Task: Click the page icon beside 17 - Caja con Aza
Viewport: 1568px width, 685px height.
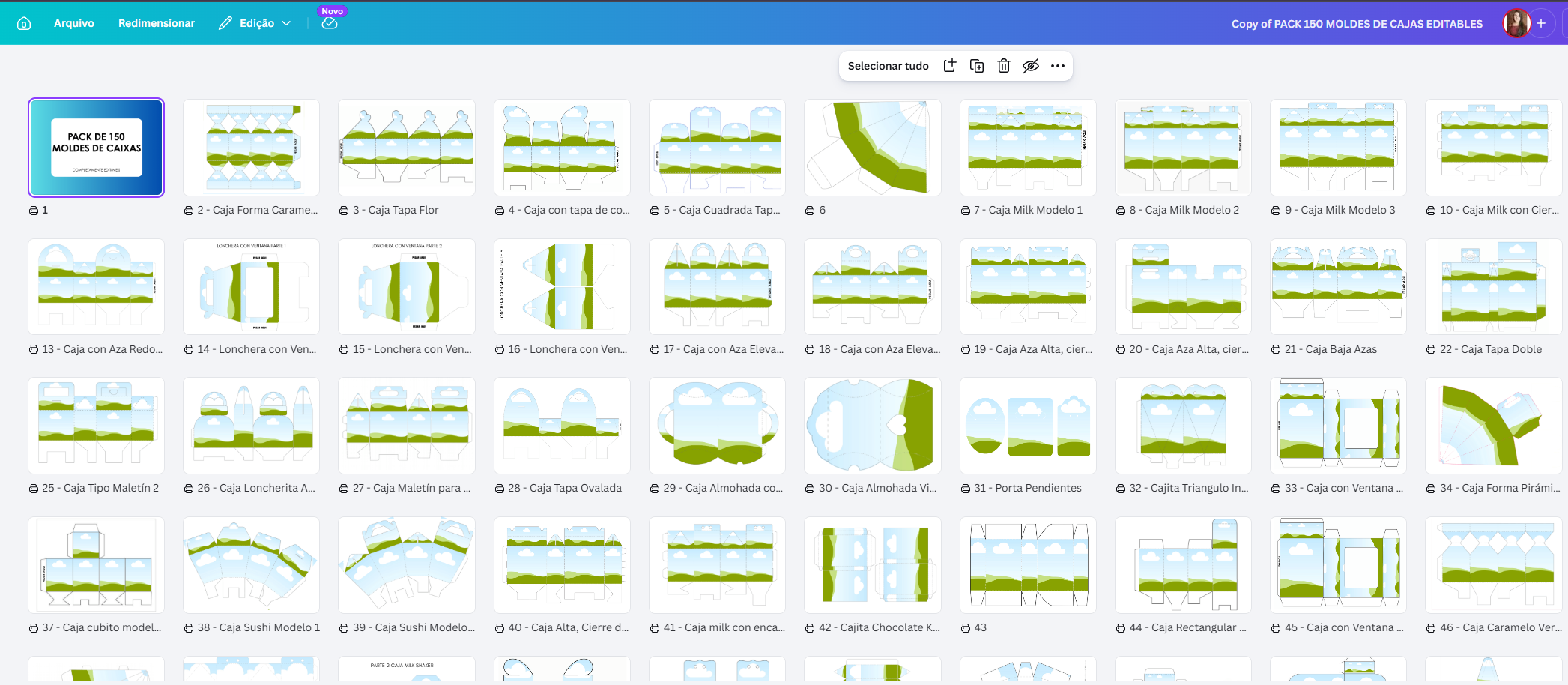Action: click(655, 349)
